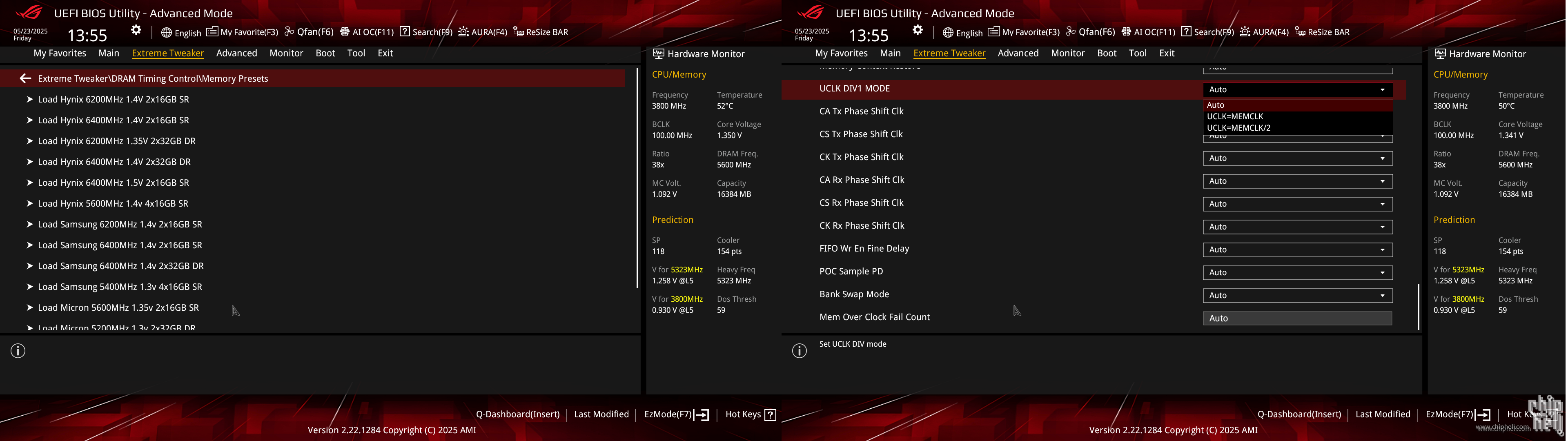
Task: Click the info icon in right help area
Action: click(x=800, y=351)
